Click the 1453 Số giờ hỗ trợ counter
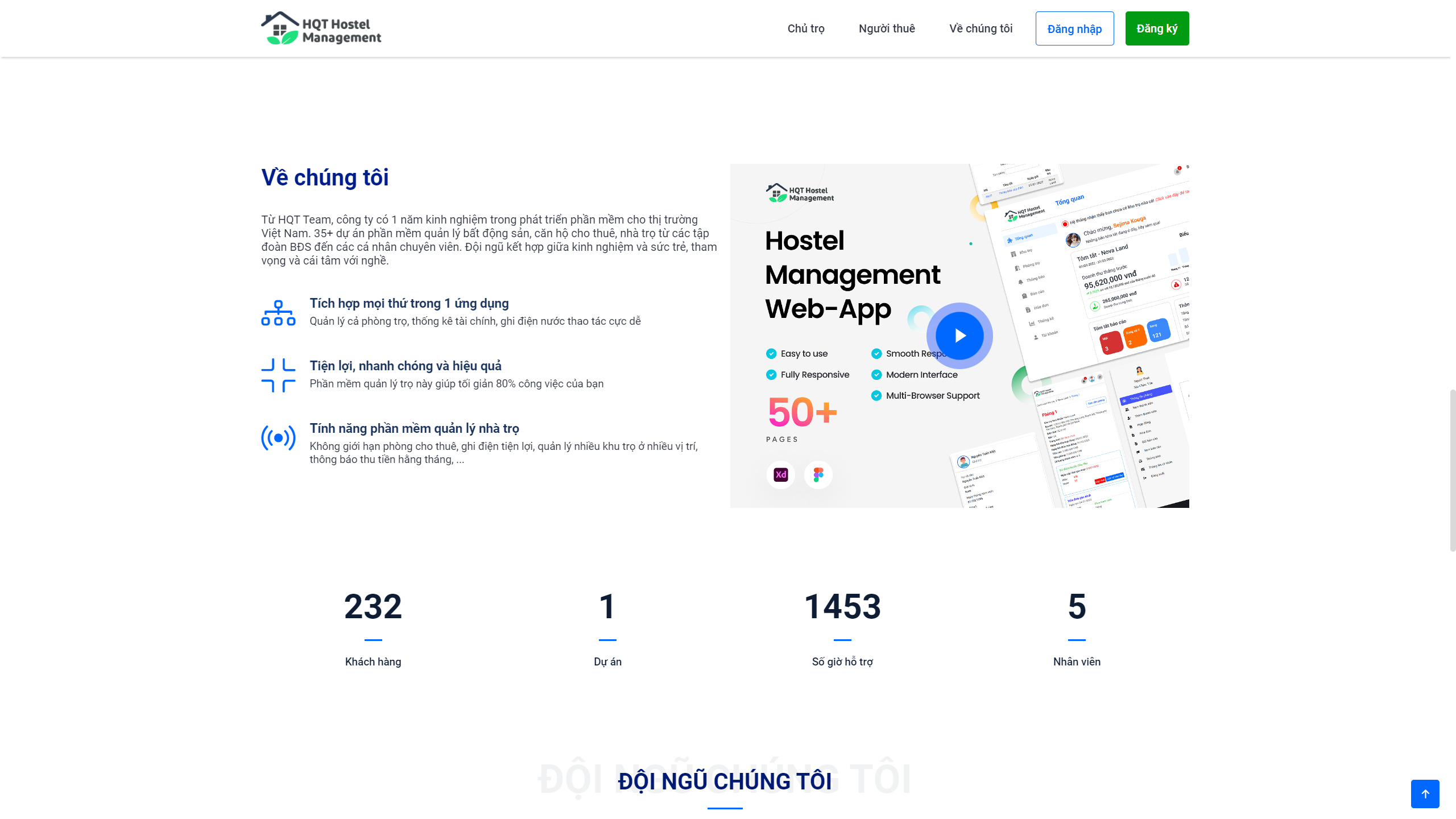 click(x=842, y=607)
